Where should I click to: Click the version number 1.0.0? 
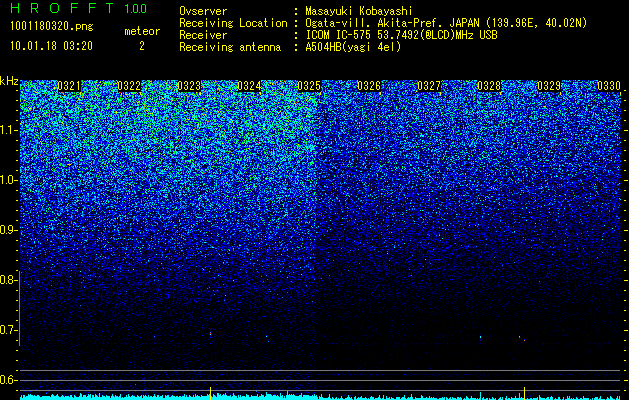tap(136, 8)
